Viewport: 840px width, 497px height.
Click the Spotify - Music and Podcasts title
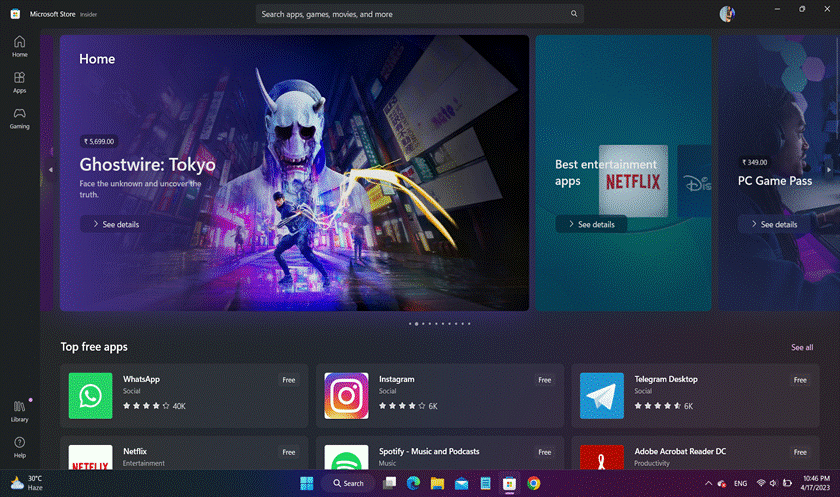click(429, 451)
